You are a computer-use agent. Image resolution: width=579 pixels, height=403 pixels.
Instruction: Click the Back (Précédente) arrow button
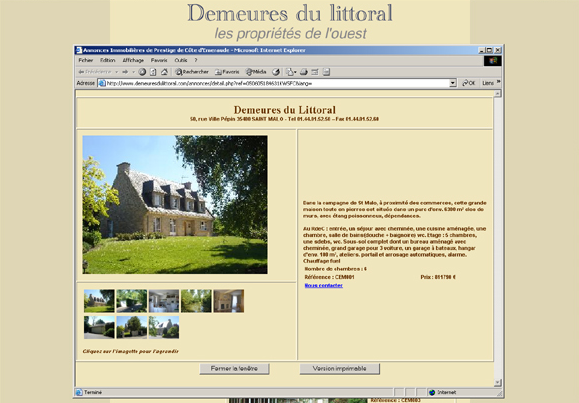pyautogui.click(x=95, y=72)
